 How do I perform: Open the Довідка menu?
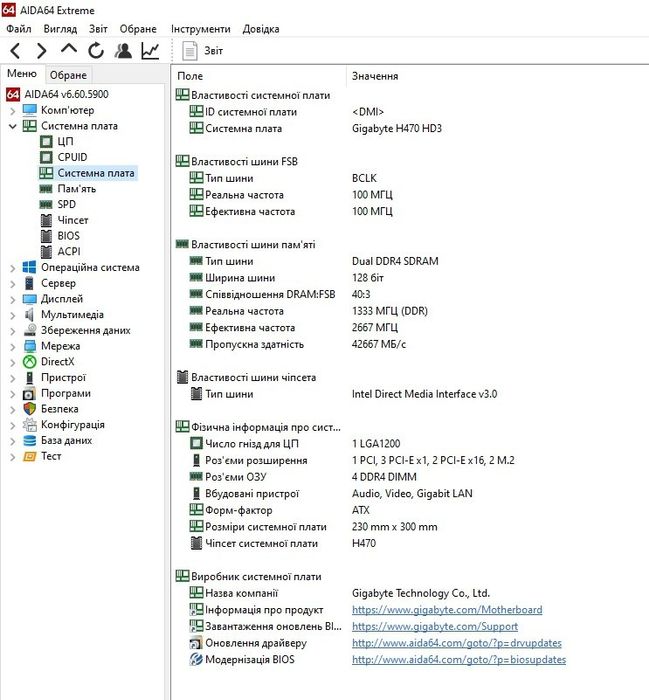261,29
